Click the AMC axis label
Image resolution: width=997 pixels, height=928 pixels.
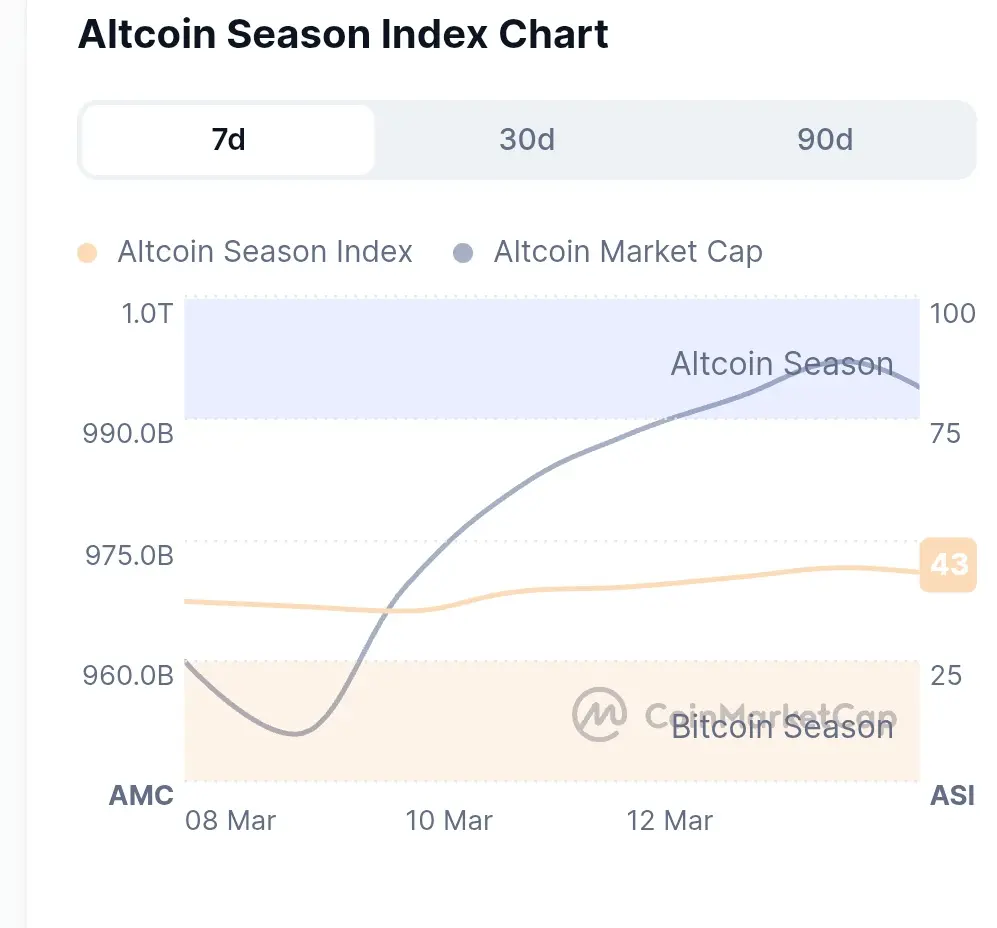point(141,796)
